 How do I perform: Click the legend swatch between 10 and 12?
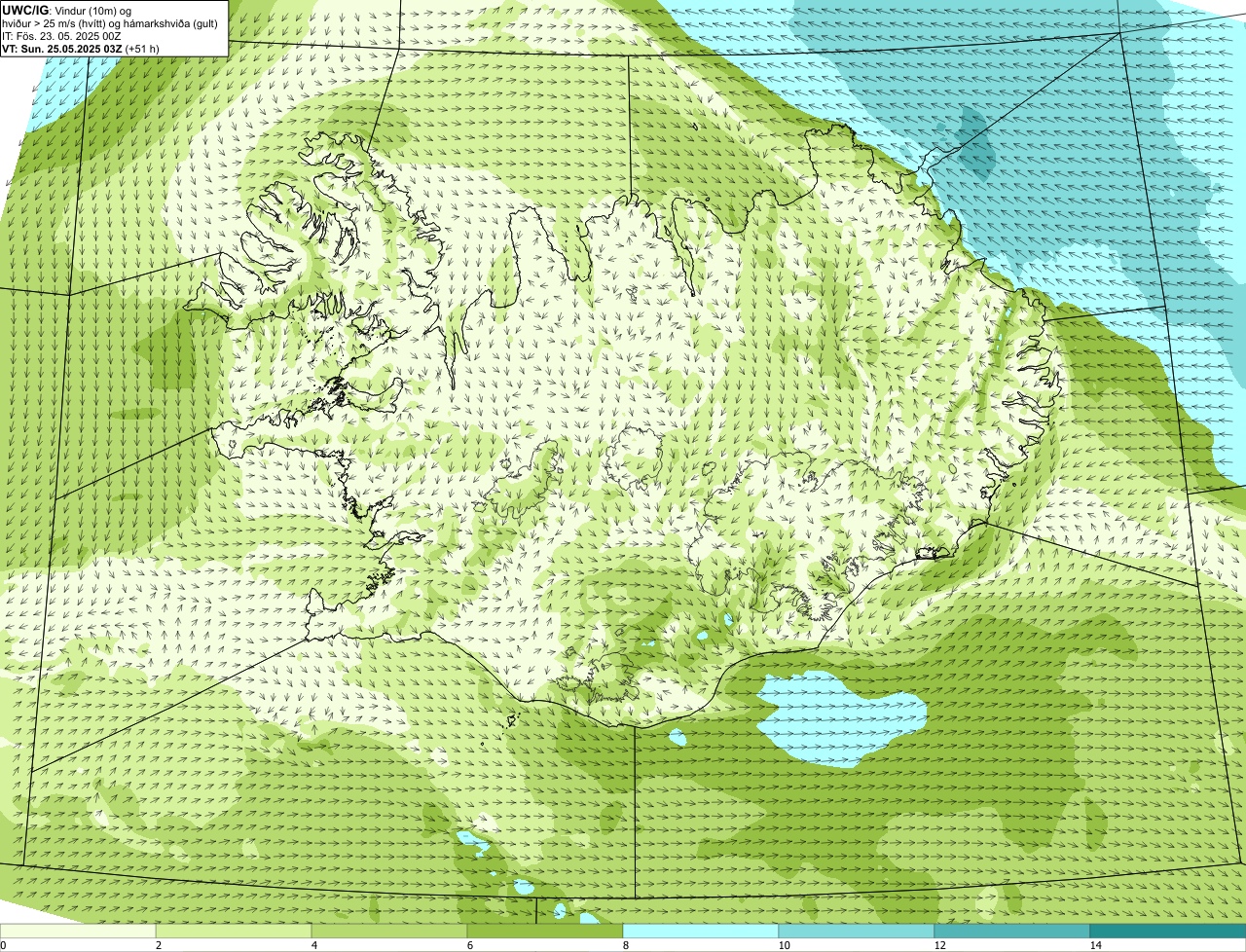coord(857,931)
